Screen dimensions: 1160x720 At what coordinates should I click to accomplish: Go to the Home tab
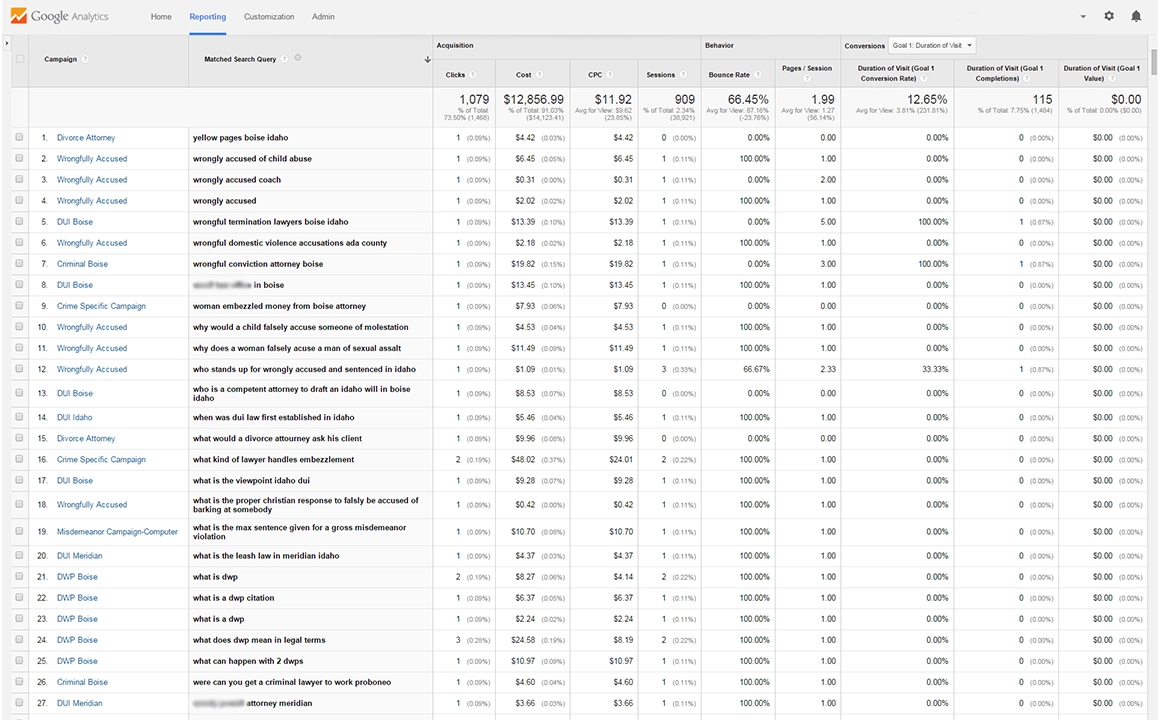(x=161, y=16)
